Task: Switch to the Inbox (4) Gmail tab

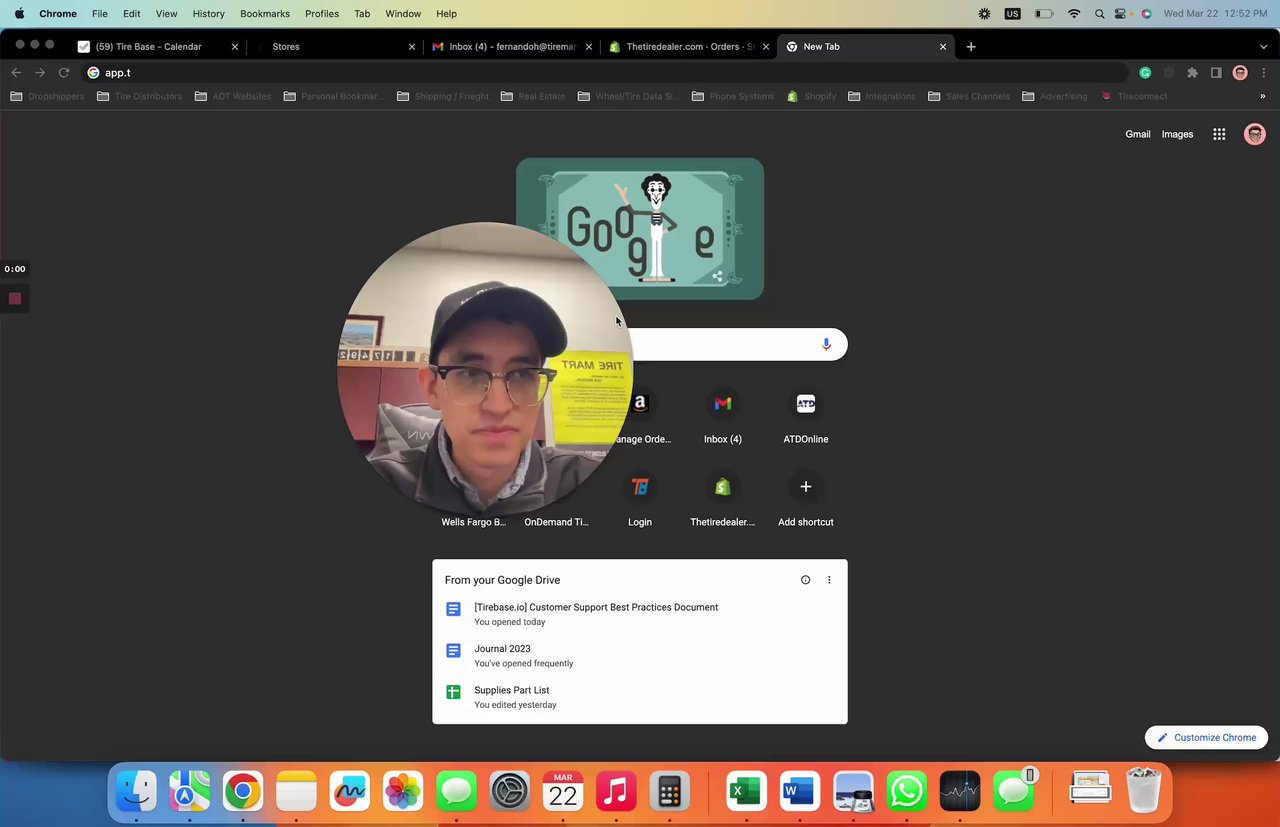Action: pyautogui.click(x=512, y=46)
